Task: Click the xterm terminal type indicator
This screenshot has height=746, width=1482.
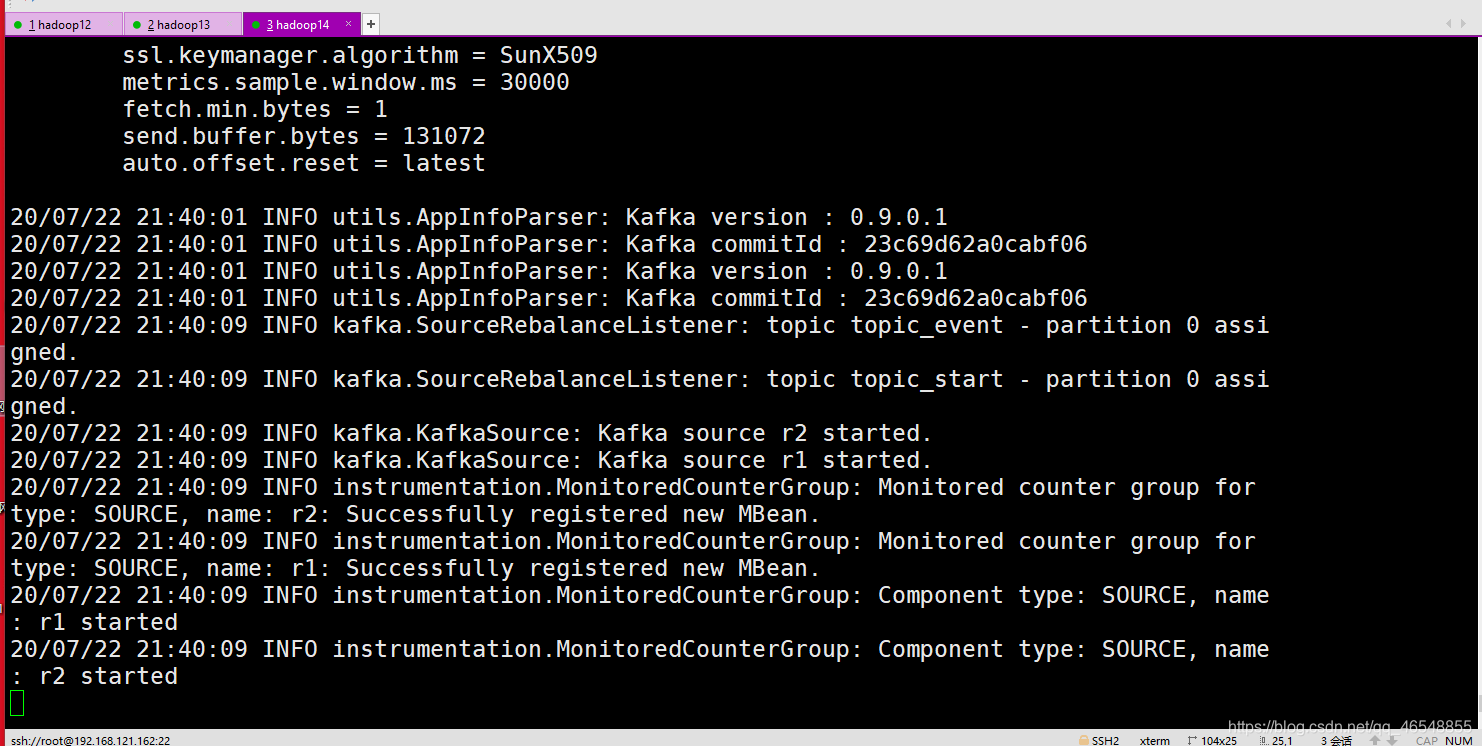Action: coord(1155,741)
